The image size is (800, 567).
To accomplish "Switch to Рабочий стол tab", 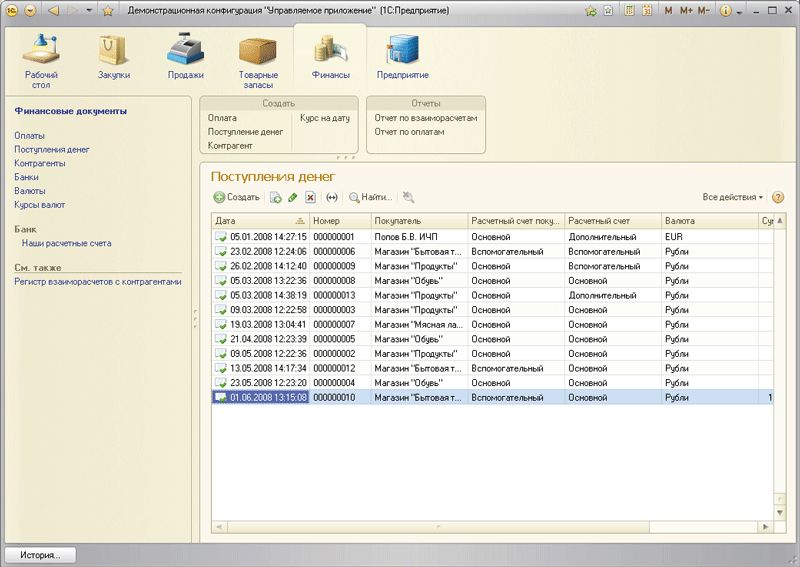I will [x=41, y=59].
